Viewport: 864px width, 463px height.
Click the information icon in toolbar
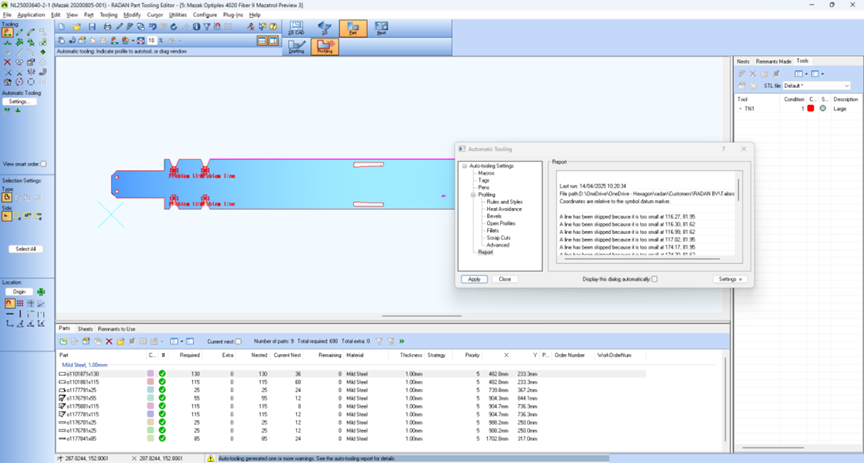coord(196,26)
